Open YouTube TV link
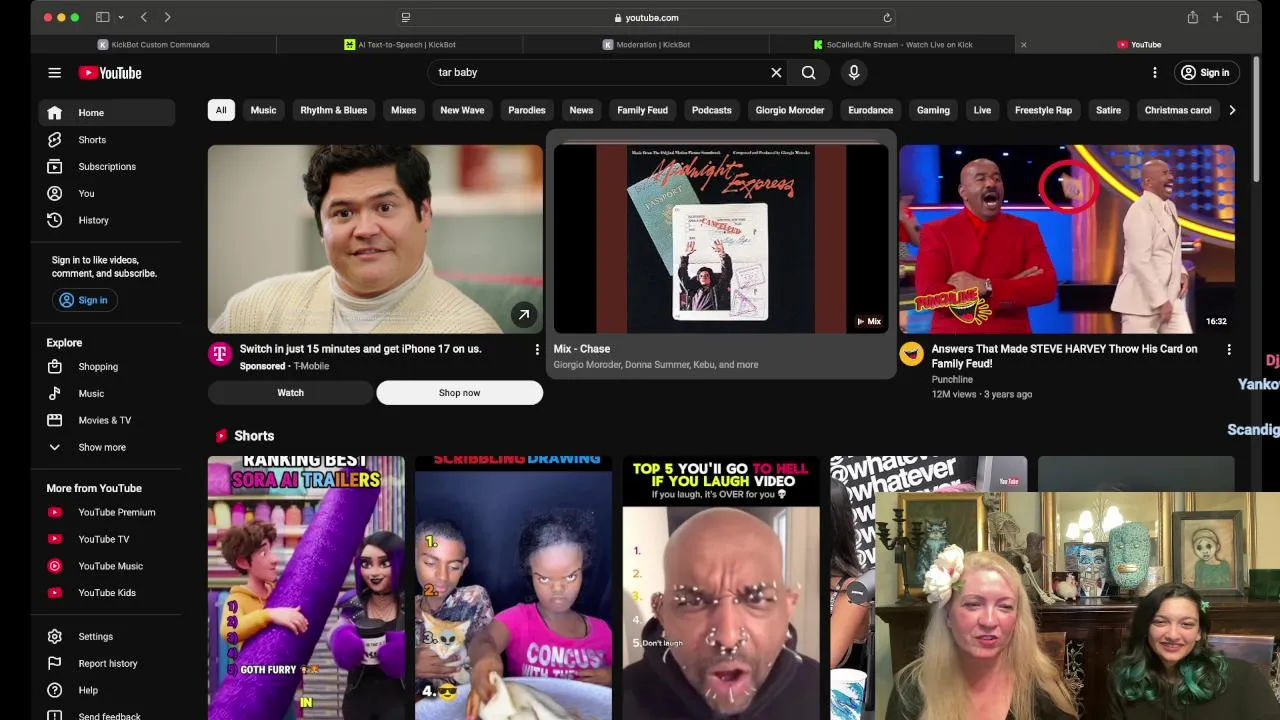This screenshot has height=720, width=1280. coord(108,539)
